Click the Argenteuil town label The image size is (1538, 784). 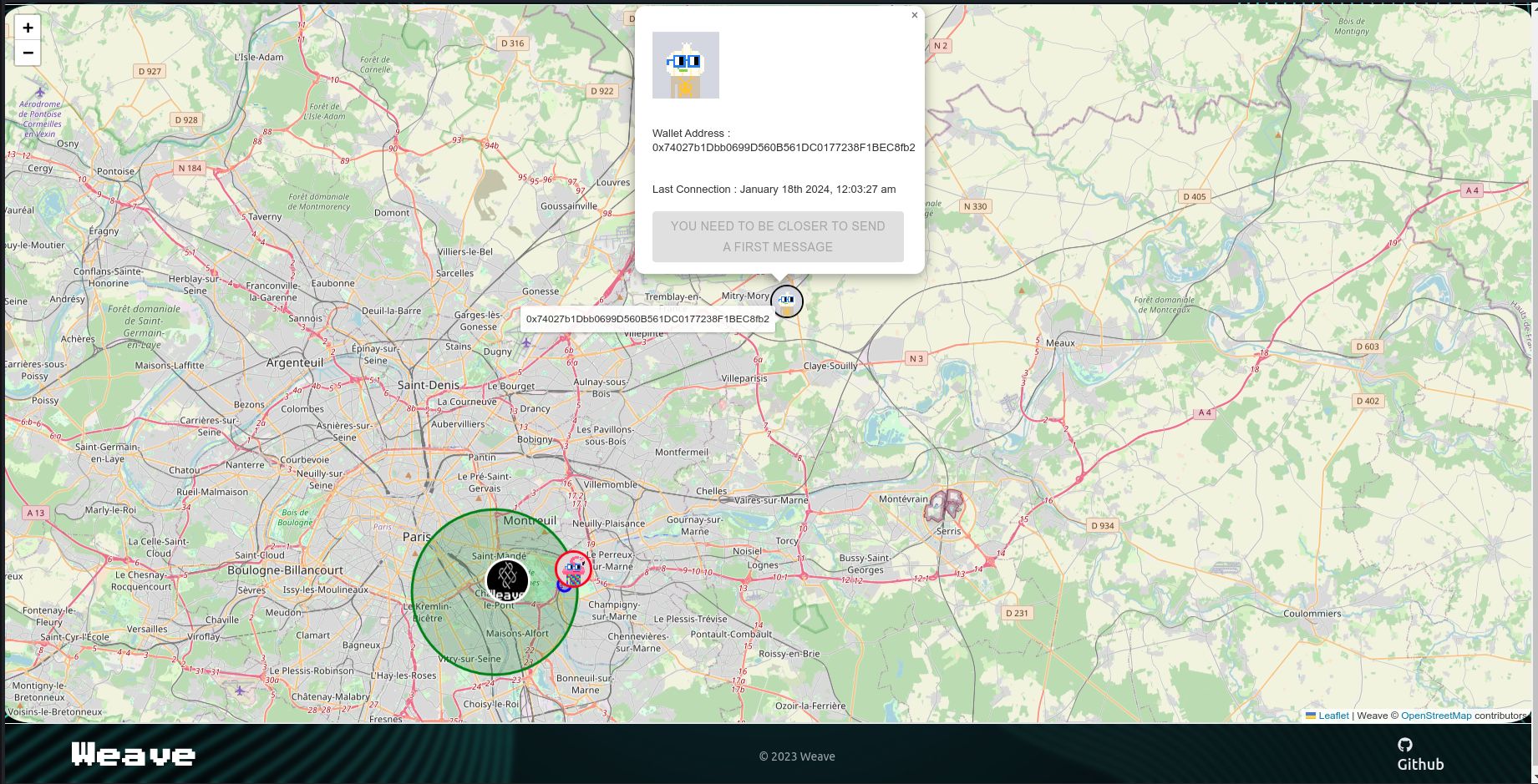(x=295, y=362)
